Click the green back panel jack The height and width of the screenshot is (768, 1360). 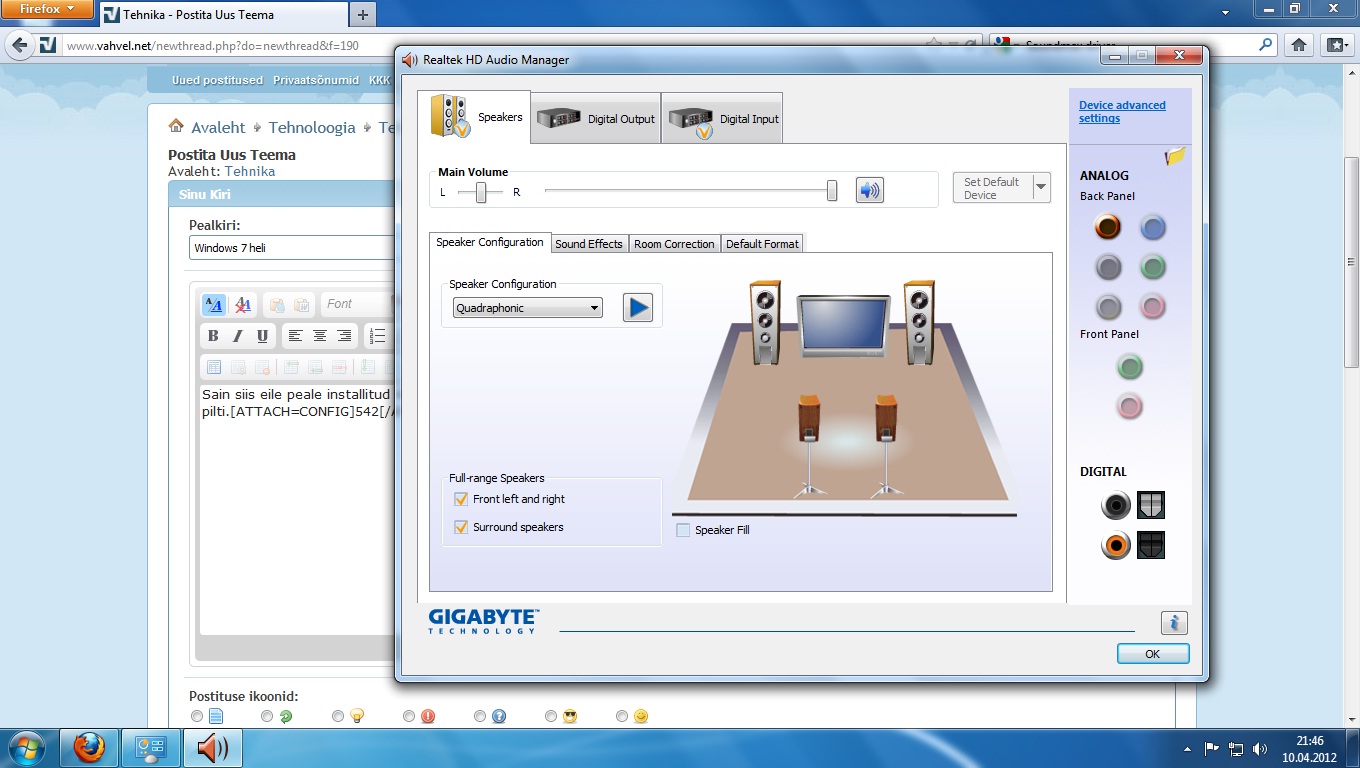(x=1153, y=267)
